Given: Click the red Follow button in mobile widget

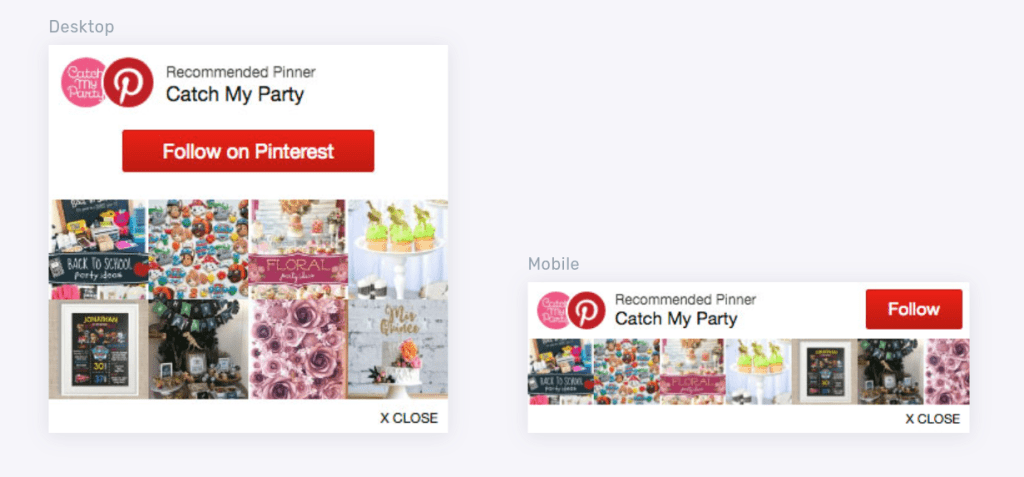Looking at the screenshot, I should (x=914, y=309).
